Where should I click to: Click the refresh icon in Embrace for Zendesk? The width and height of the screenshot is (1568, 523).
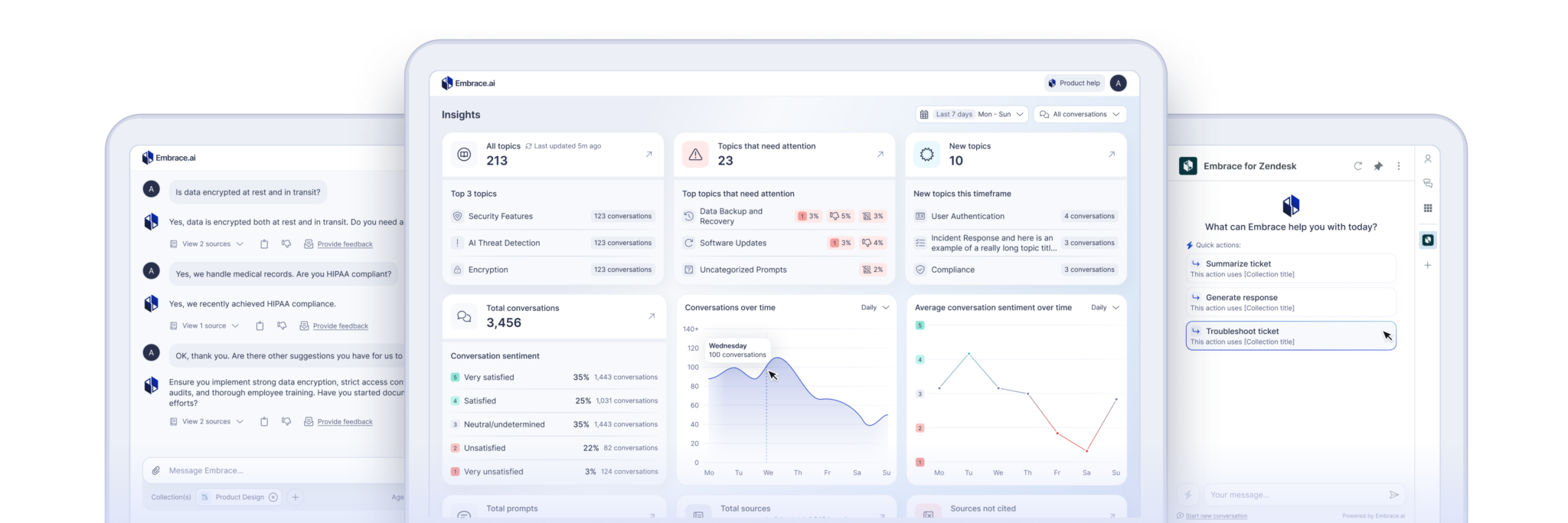1357,166
